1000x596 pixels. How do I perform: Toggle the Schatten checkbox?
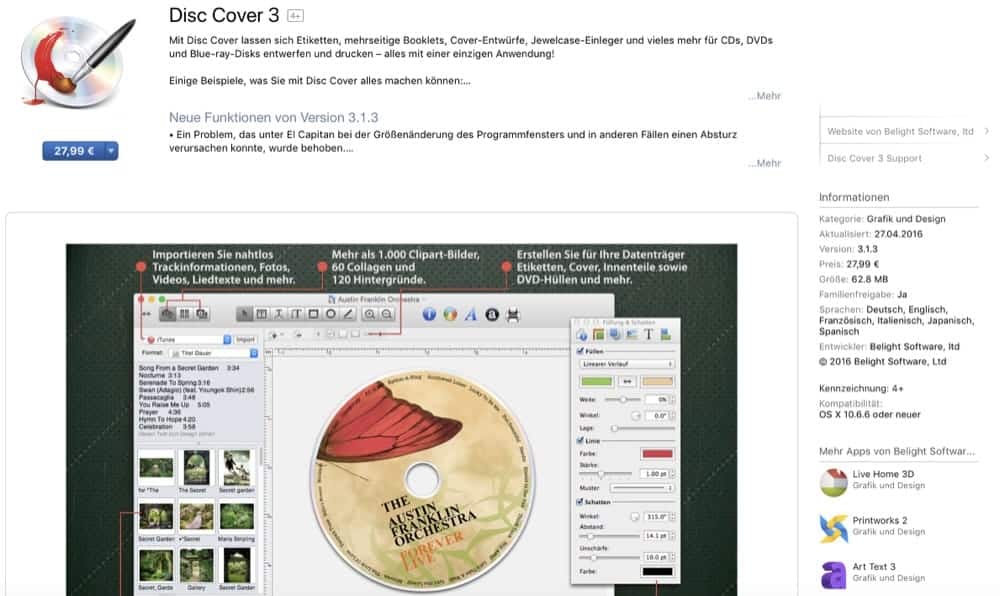(580, 502)
